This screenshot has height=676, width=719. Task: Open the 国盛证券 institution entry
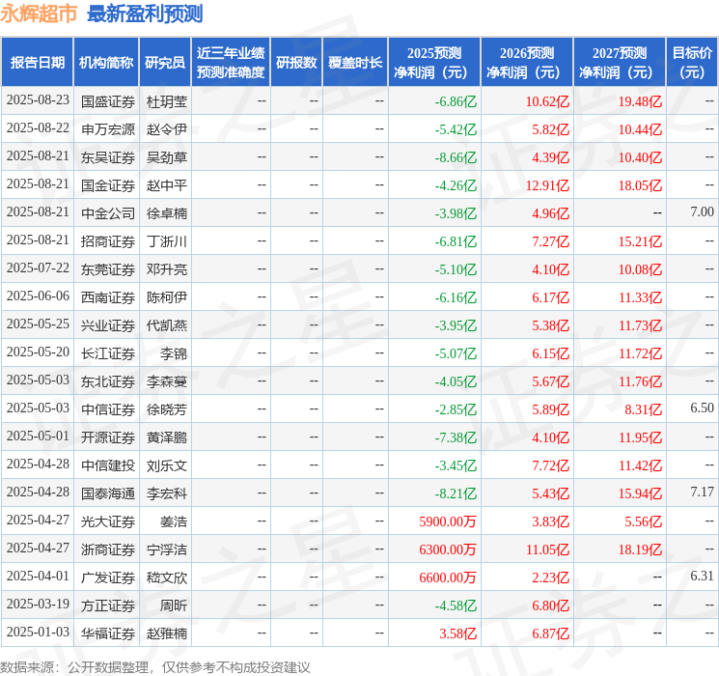107,102
